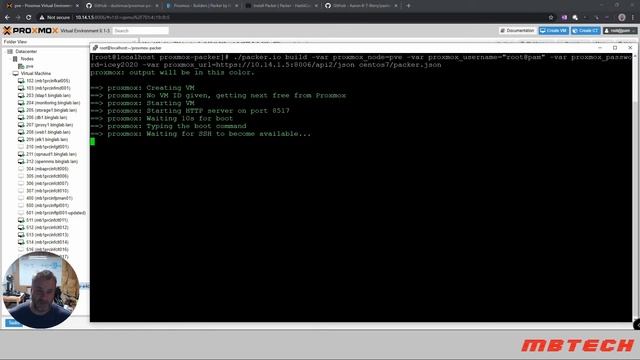Select tree row 304 in VM list

pos(44,169)
